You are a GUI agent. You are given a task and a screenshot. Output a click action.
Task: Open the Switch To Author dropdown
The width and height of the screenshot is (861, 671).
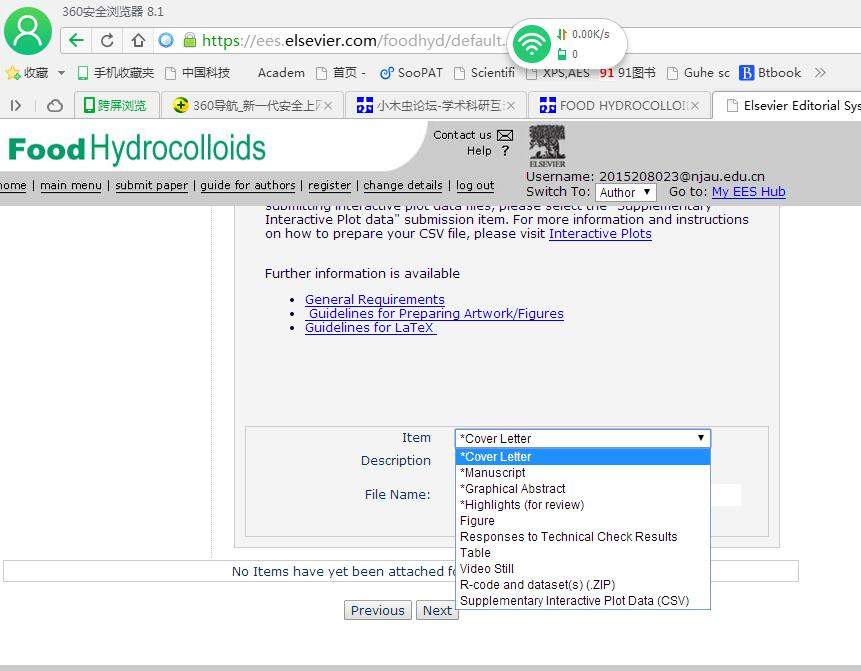[x=625, y=192]
